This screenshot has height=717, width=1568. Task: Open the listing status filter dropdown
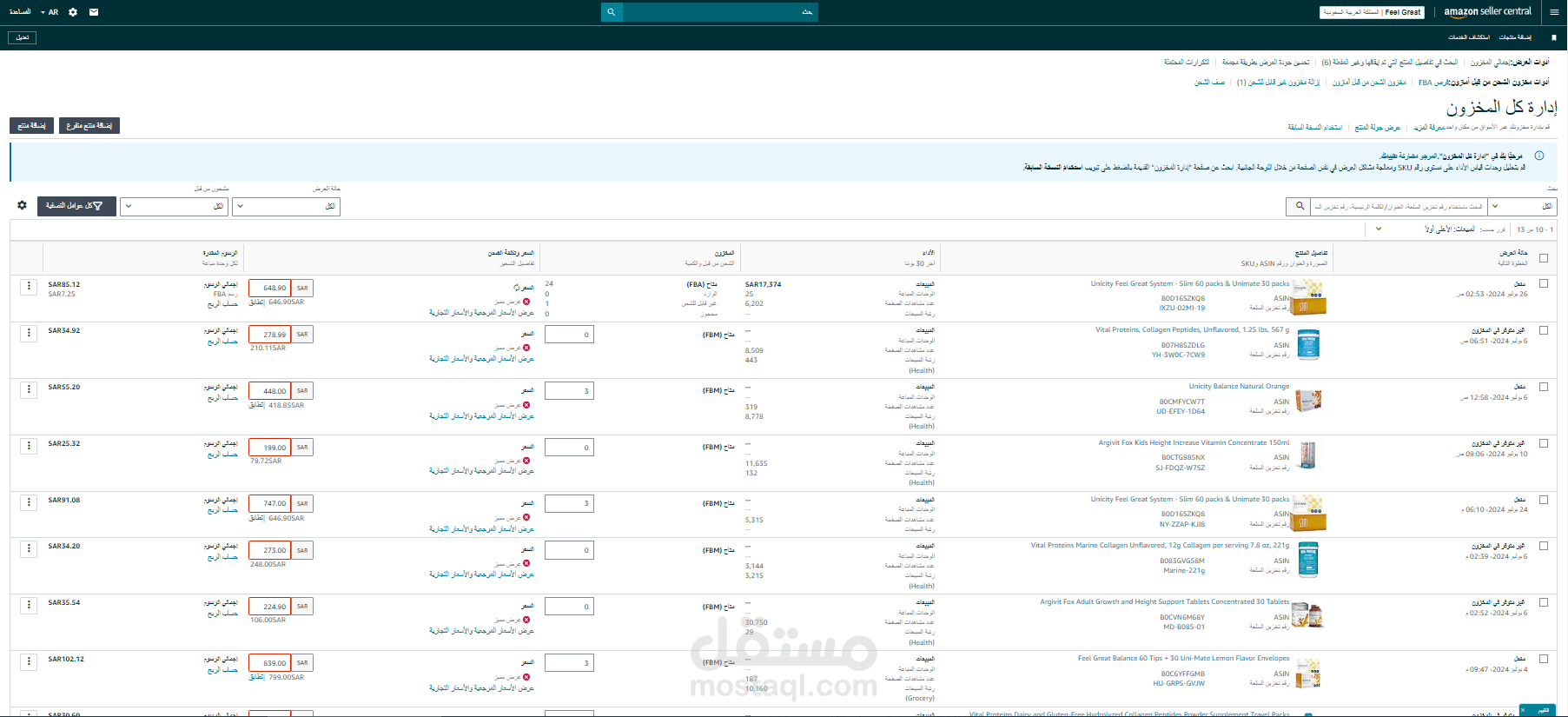tap(286, 206)
